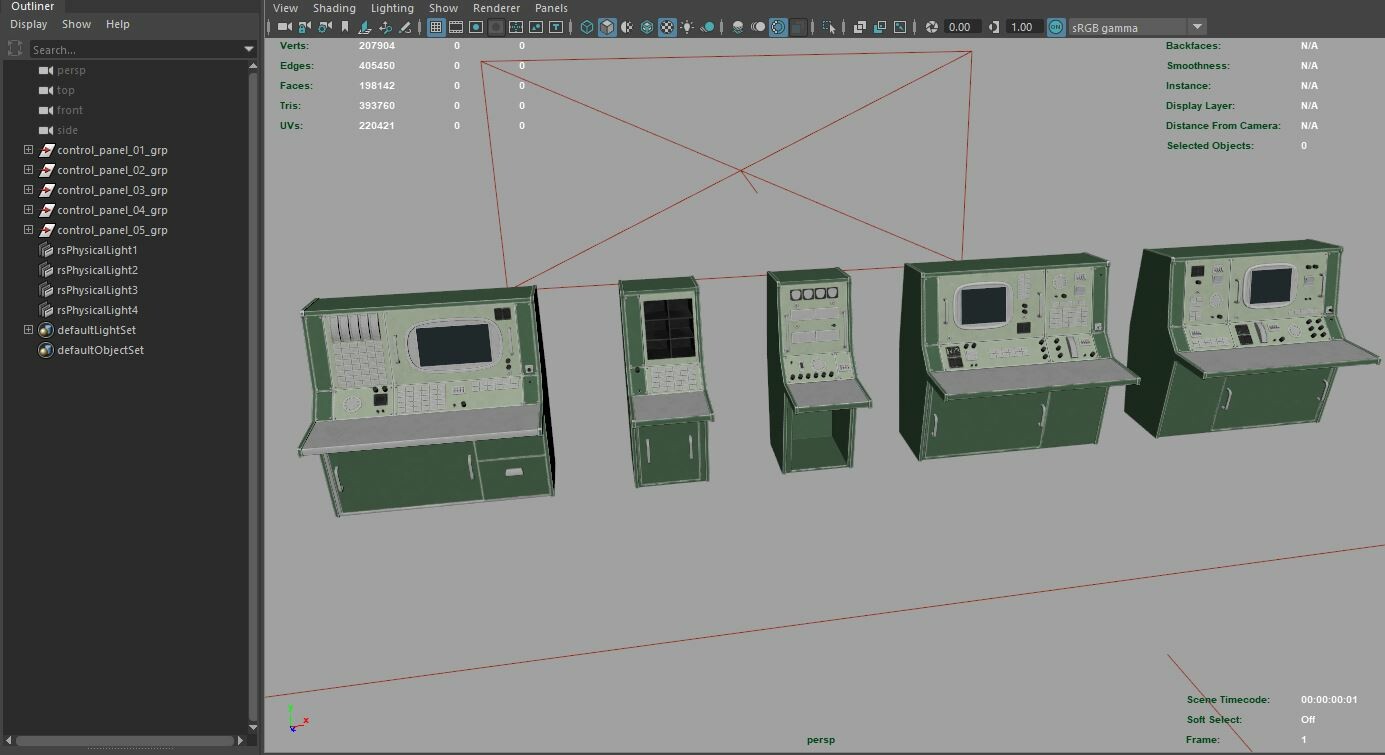1385x755 pixels.
Task: Open the Panels menu
Action: click(551, 8)
